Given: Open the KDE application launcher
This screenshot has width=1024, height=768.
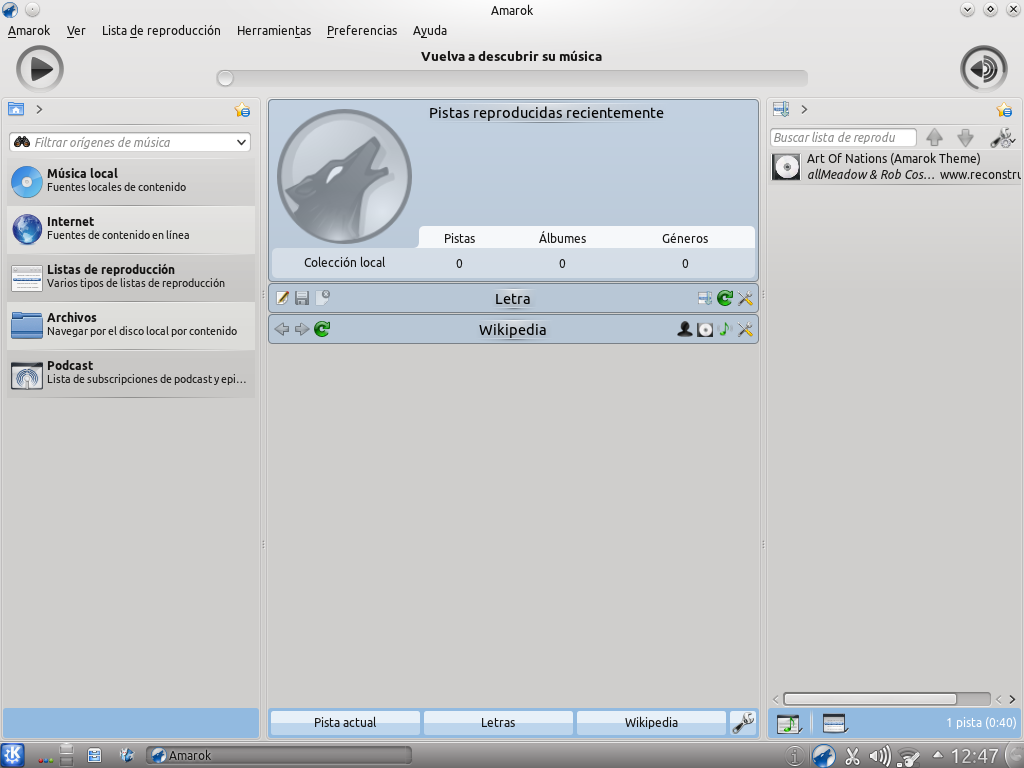Looking at the screenshot, I should [12, 756].
